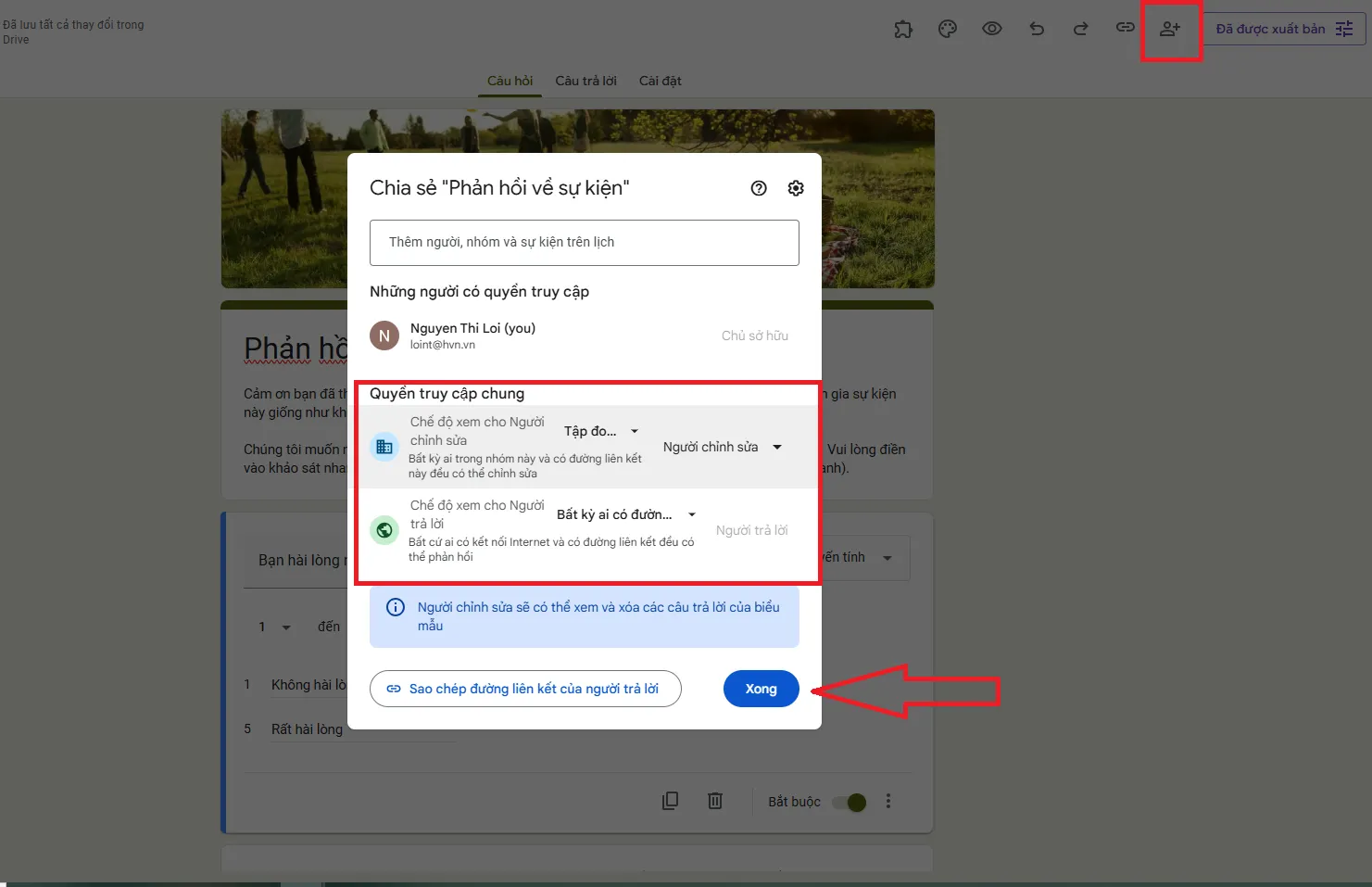Open share dialog settings gear
This screenshot has height=887, width=1372.
click(796, 188)
